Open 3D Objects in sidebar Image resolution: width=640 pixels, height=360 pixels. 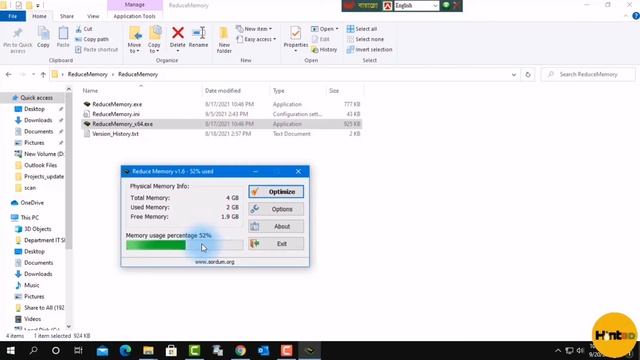pyautogui.click(x=38, y=229)
